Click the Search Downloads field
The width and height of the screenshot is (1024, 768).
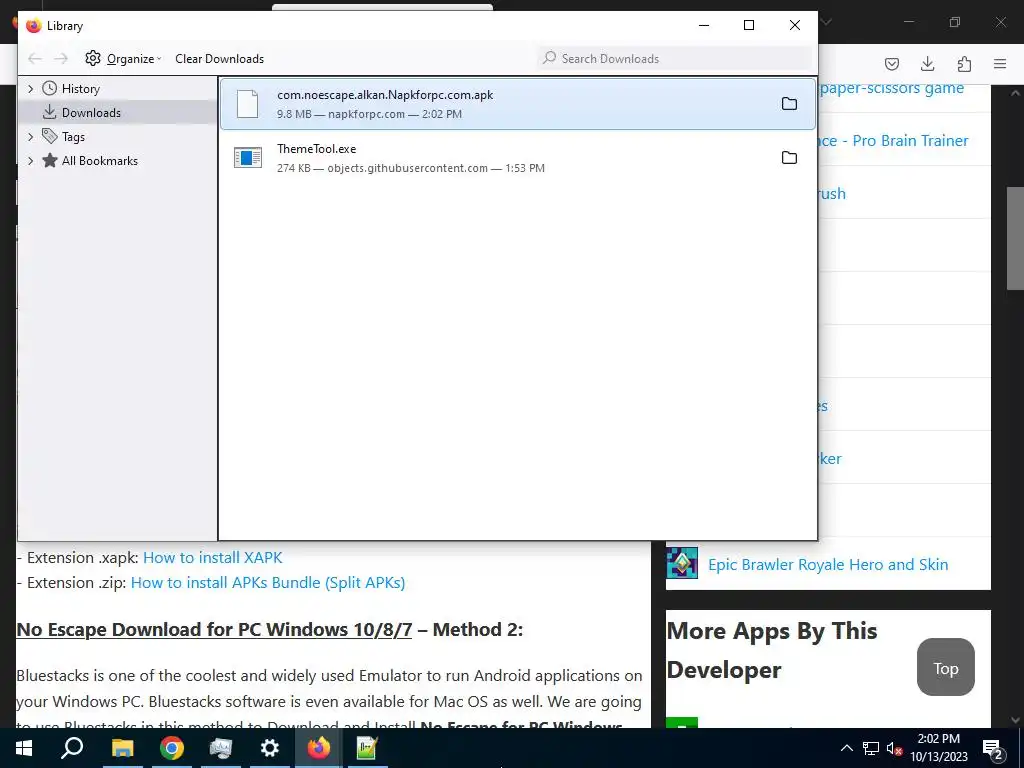(675, 58)
